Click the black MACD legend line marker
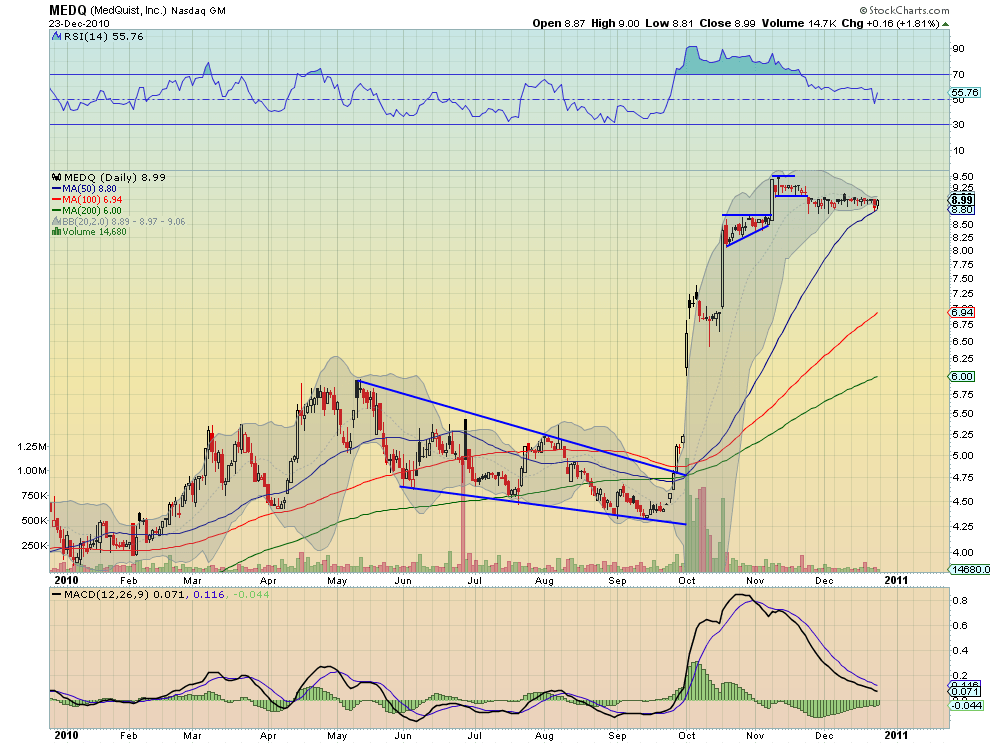The width and height of the screenshot is (990, 744). click(x=56, y=595)
